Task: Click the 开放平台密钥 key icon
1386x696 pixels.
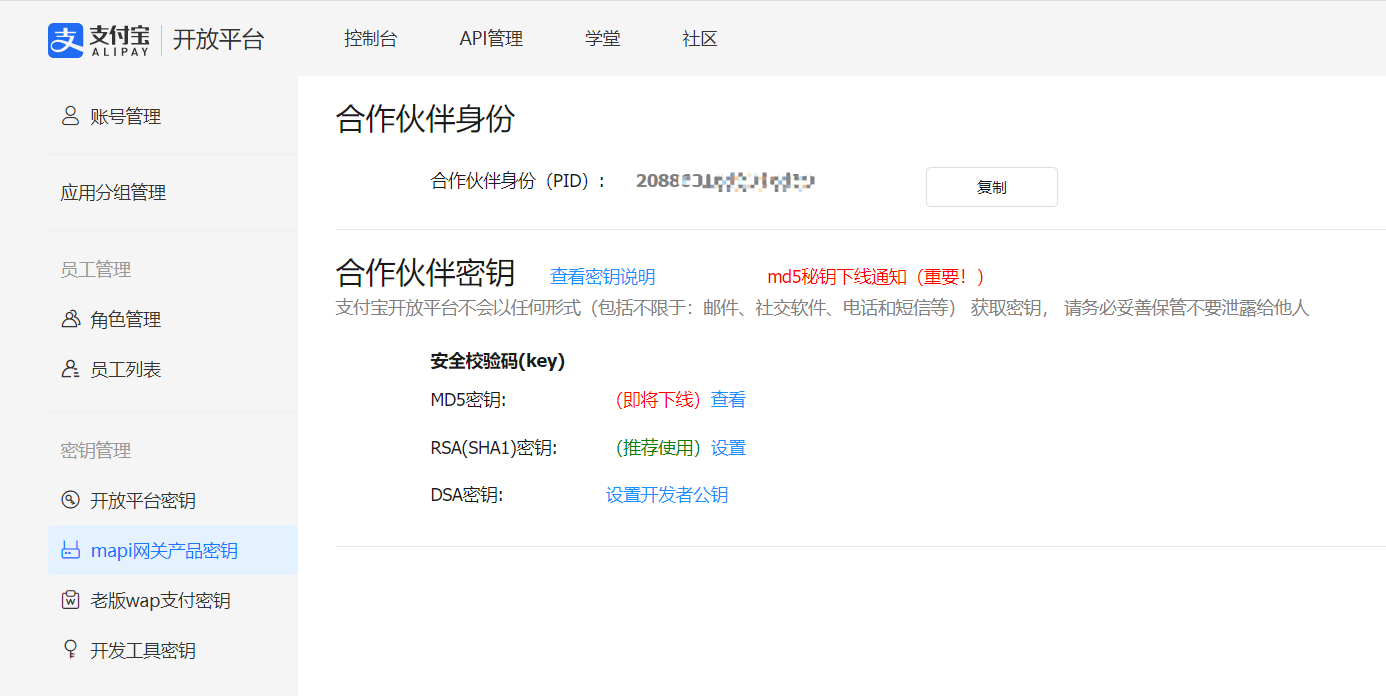Action: [70, 500]
